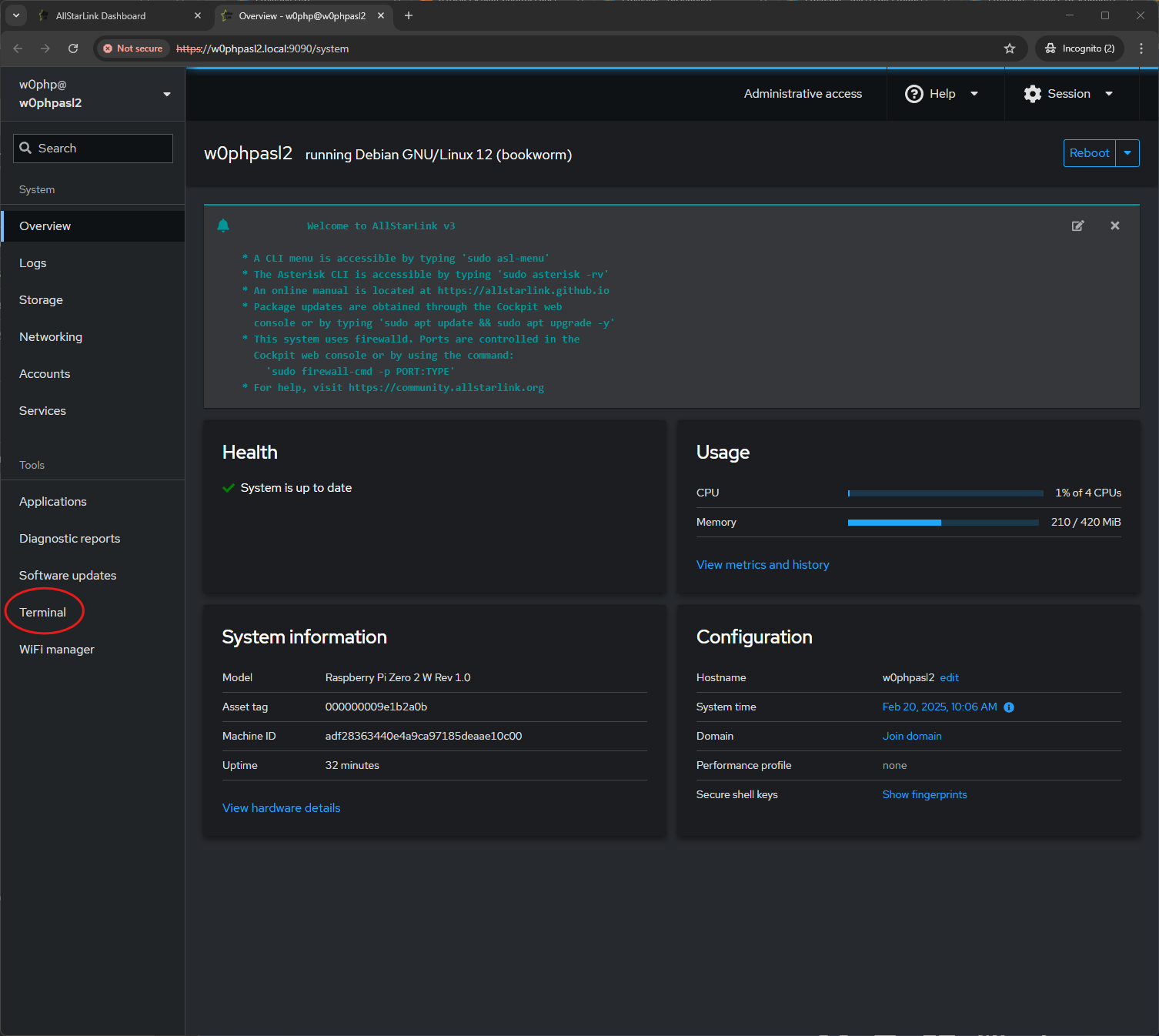
Task: Open Terminal in the sidebar
Action: click(43, 613)
